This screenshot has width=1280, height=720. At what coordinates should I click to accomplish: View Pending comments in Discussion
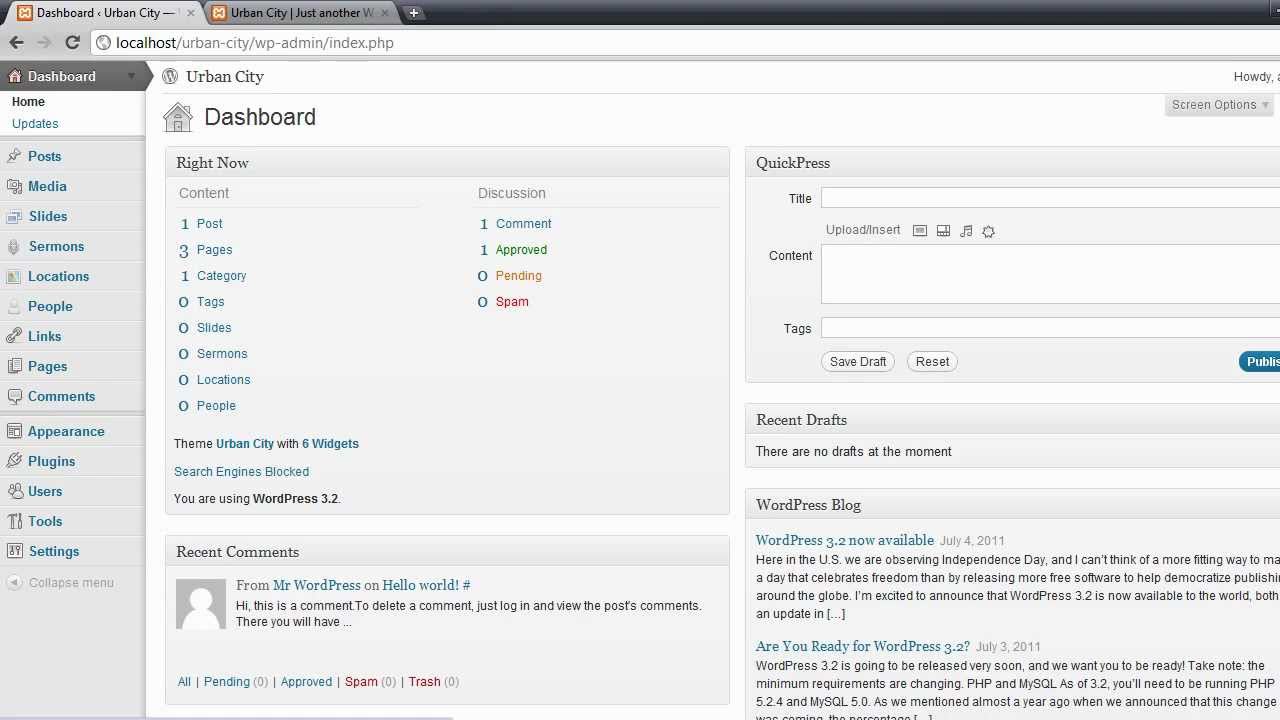[518, 276]
